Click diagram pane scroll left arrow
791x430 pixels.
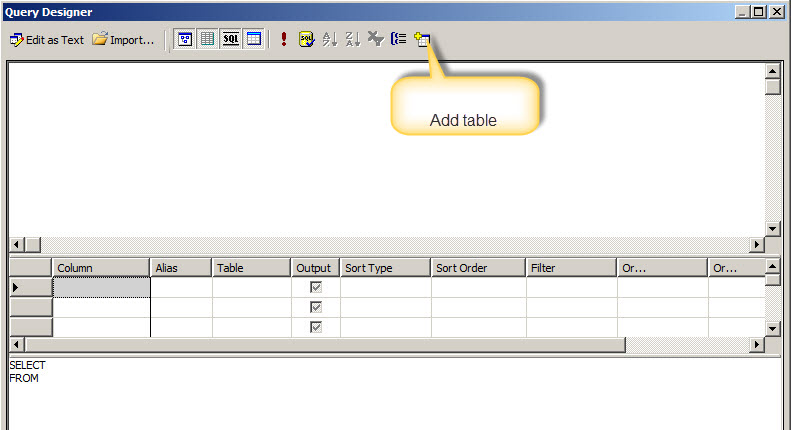click(17, 245)
